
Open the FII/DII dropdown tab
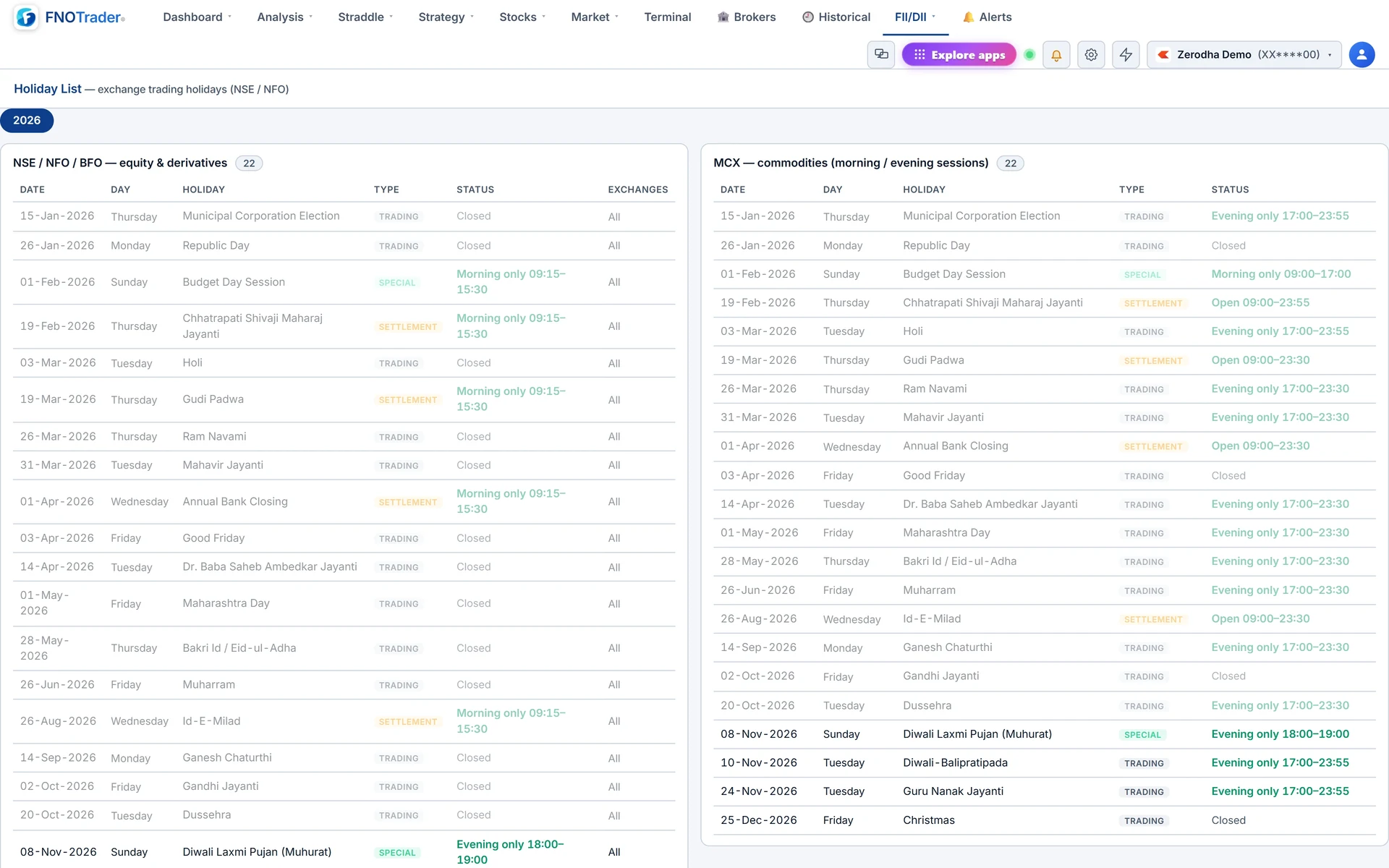[915, 17]
